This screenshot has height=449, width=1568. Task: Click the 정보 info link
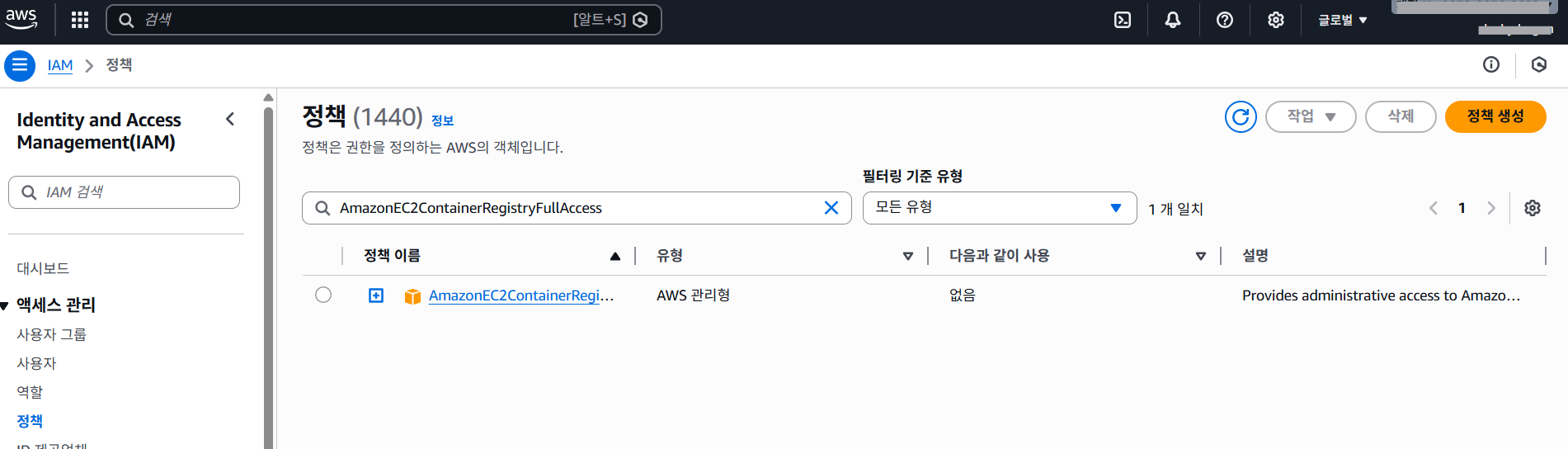442,121
